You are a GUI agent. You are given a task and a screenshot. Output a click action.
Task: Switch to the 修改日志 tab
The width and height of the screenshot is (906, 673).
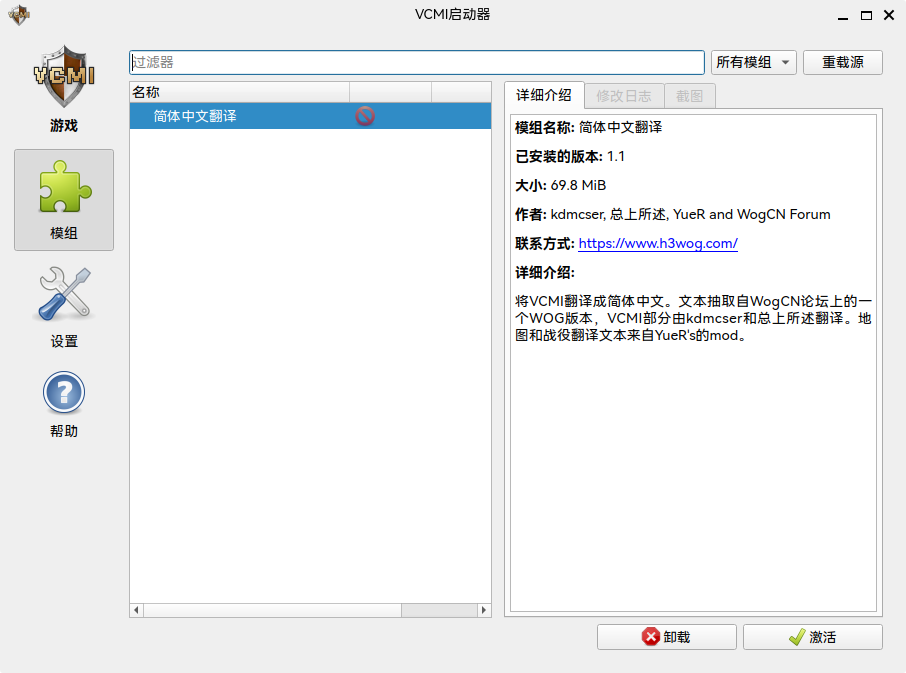click(x=624, y=96)
